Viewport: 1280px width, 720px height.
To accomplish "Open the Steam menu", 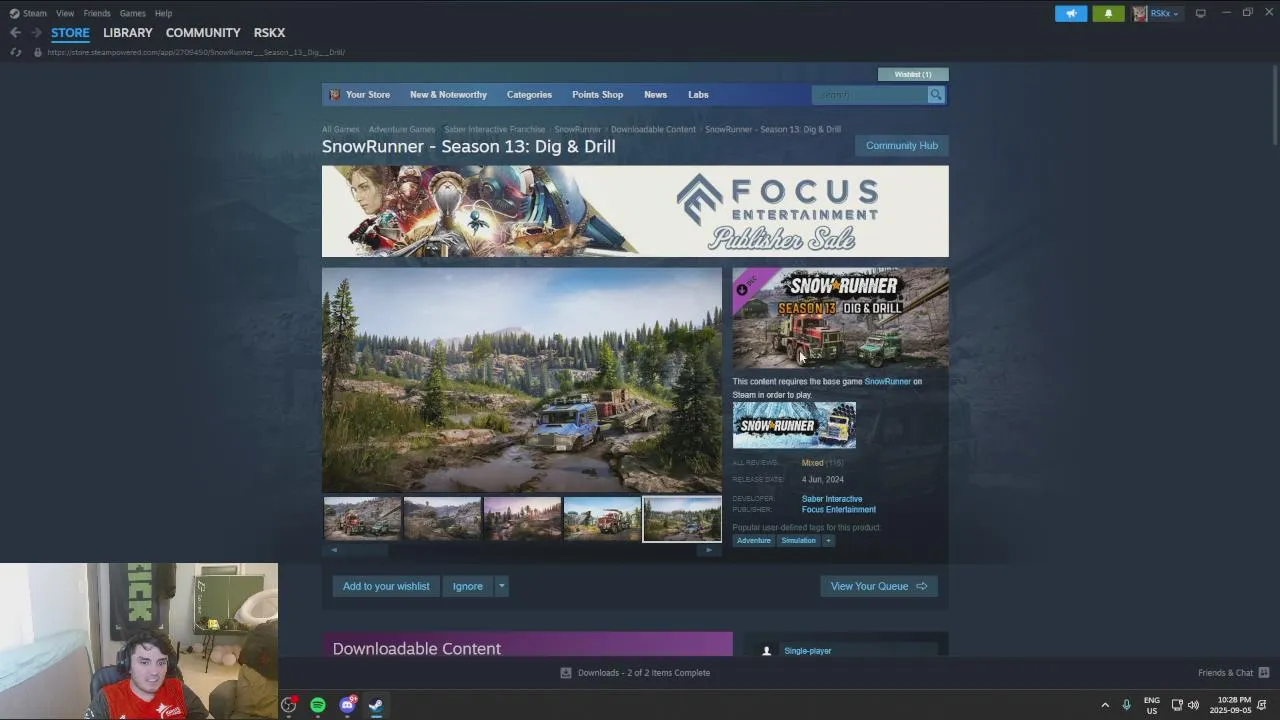I will [x=35, y=13].
